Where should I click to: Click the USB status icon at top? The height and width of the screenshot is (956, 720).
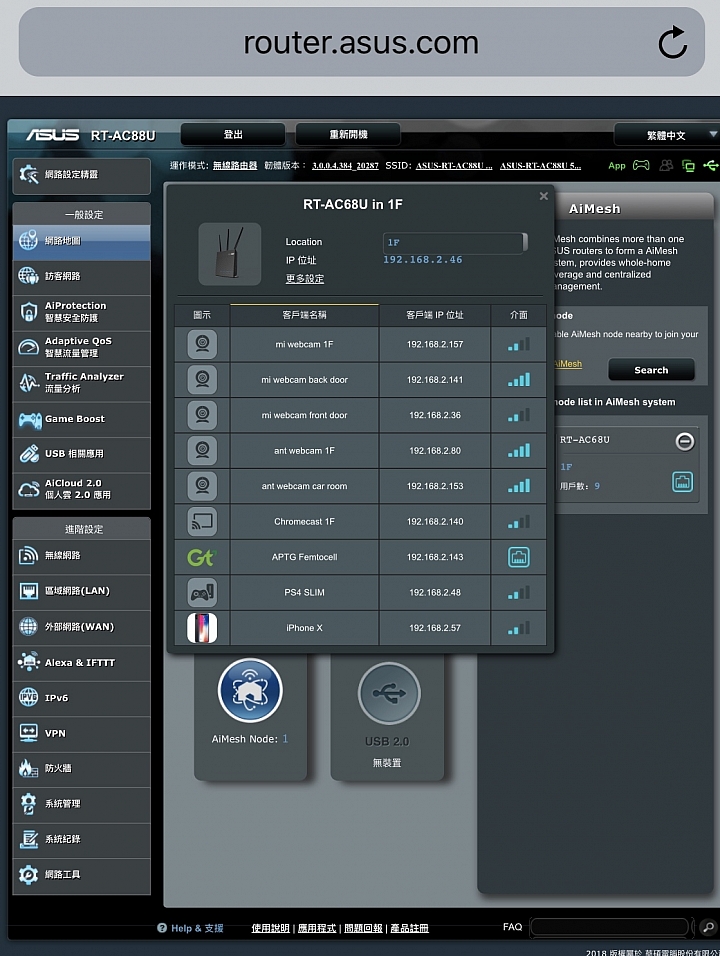coord(711,165)
